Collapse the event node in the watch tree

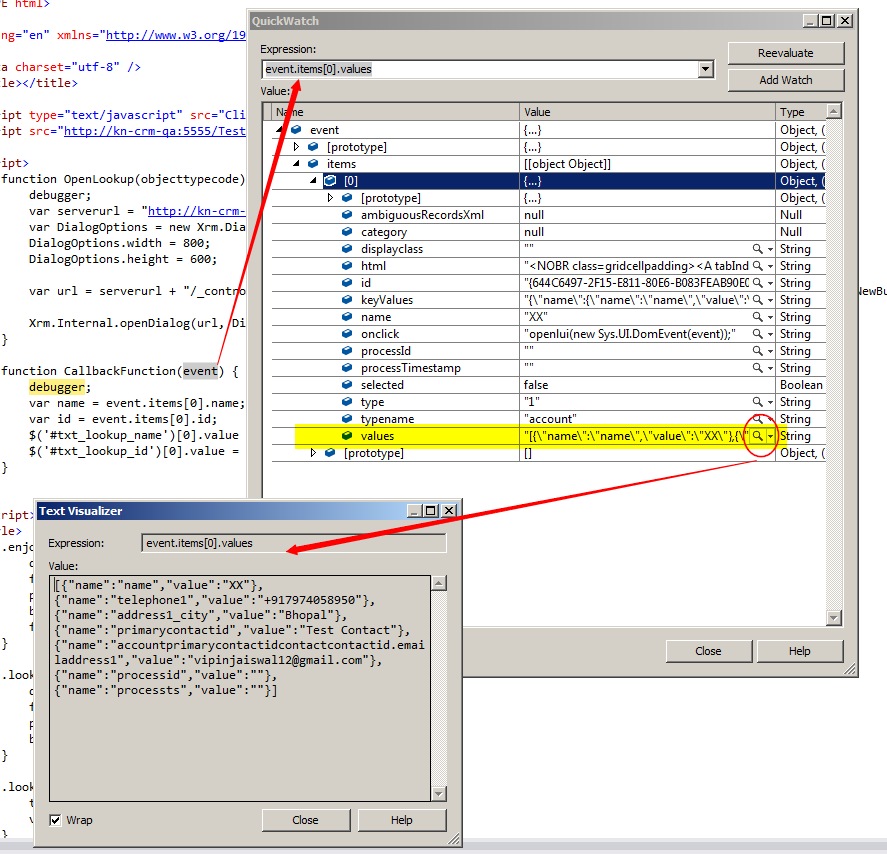pos(278,129)
